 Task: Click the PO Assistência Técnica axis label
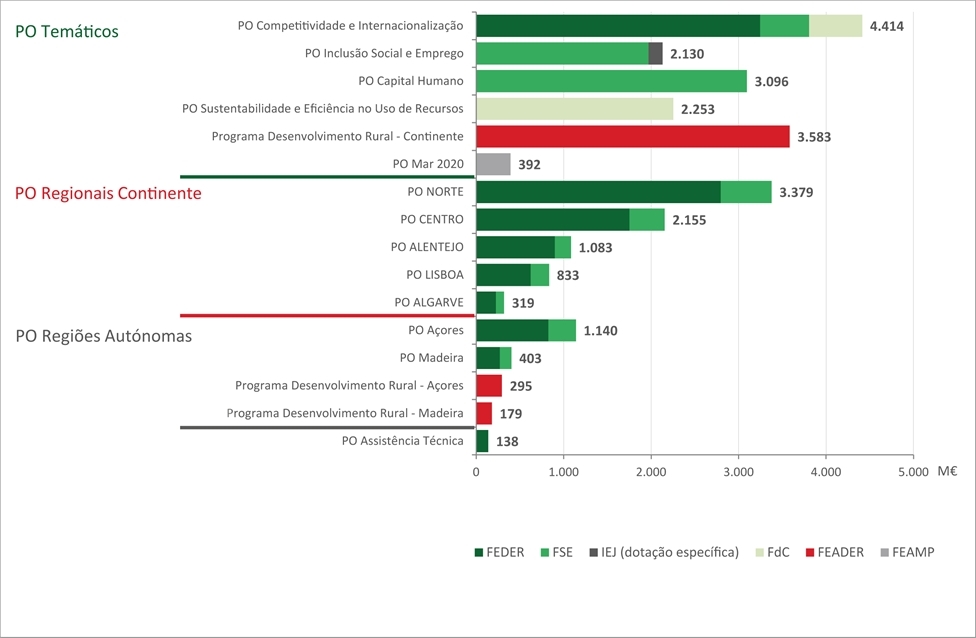pyautogui.click(x=402, y=440)
